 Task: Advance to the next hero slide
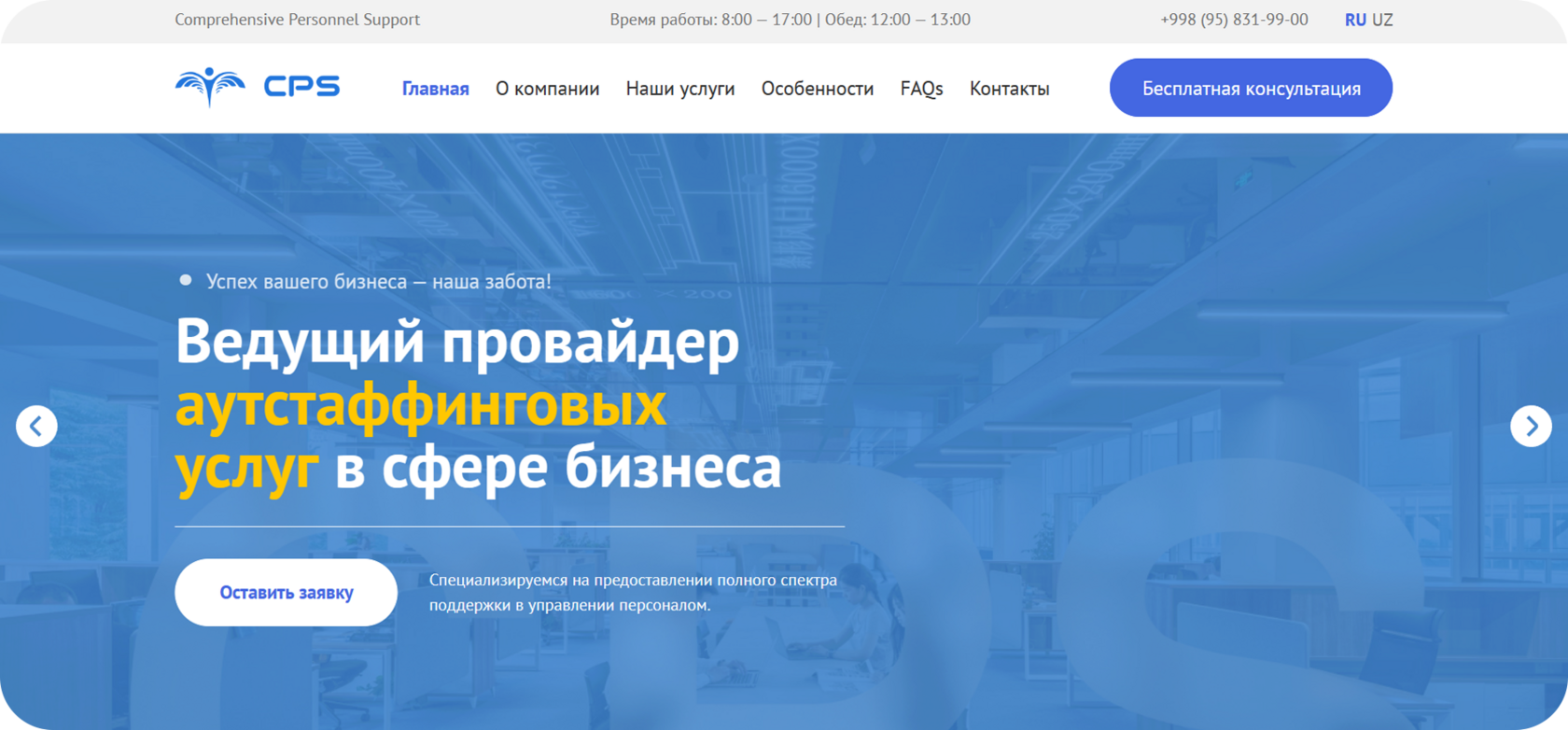tap(1531, 427)
